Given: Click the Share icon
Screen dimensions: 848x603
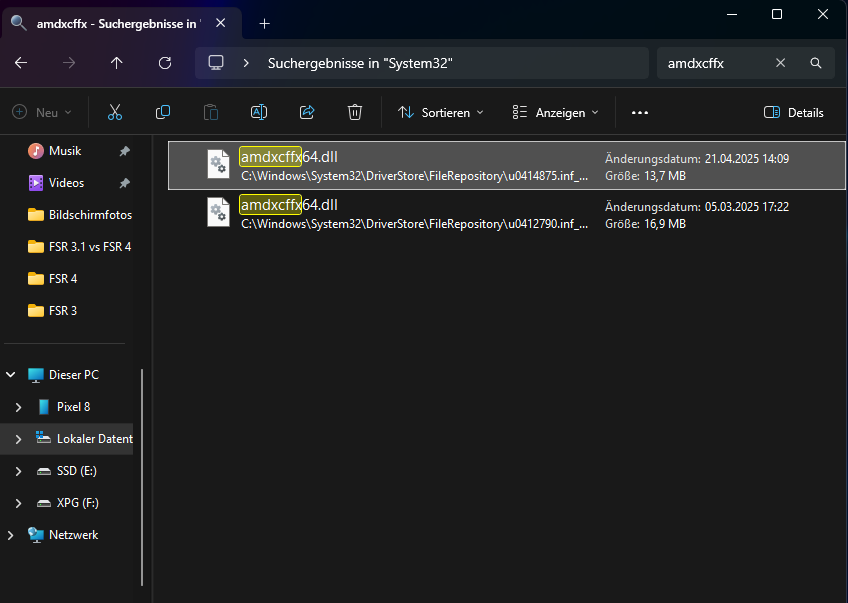Looking at the screenshot, I should pyautogui.click(x=307, y=112).
